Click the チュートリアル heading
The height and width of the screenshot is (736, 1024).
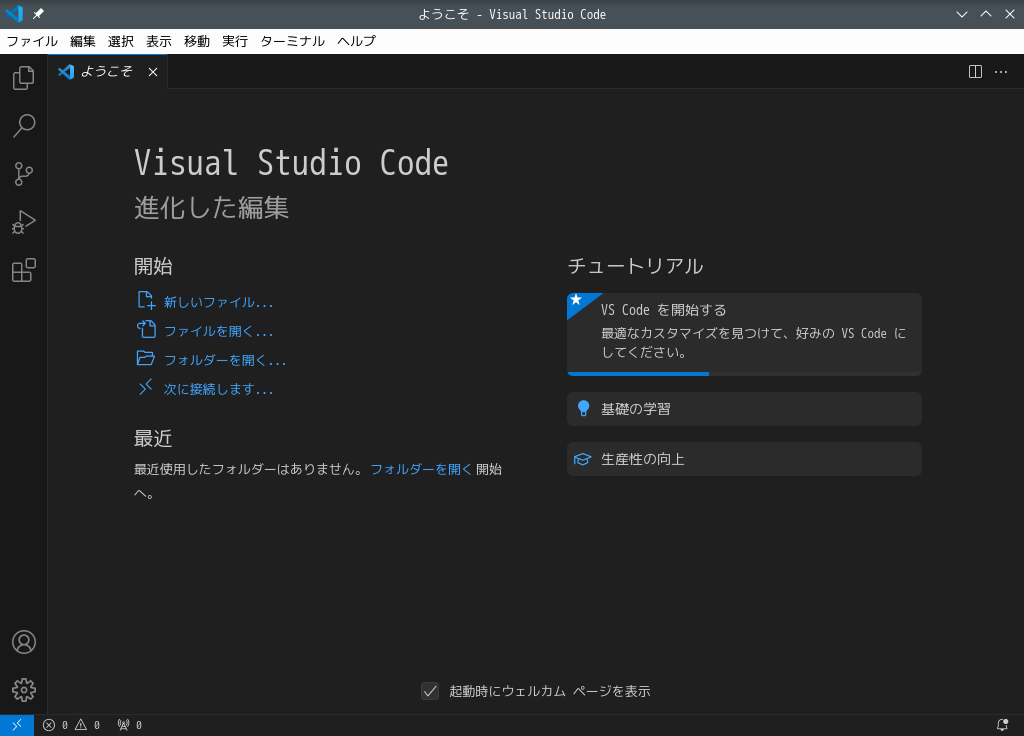[635, 266]
